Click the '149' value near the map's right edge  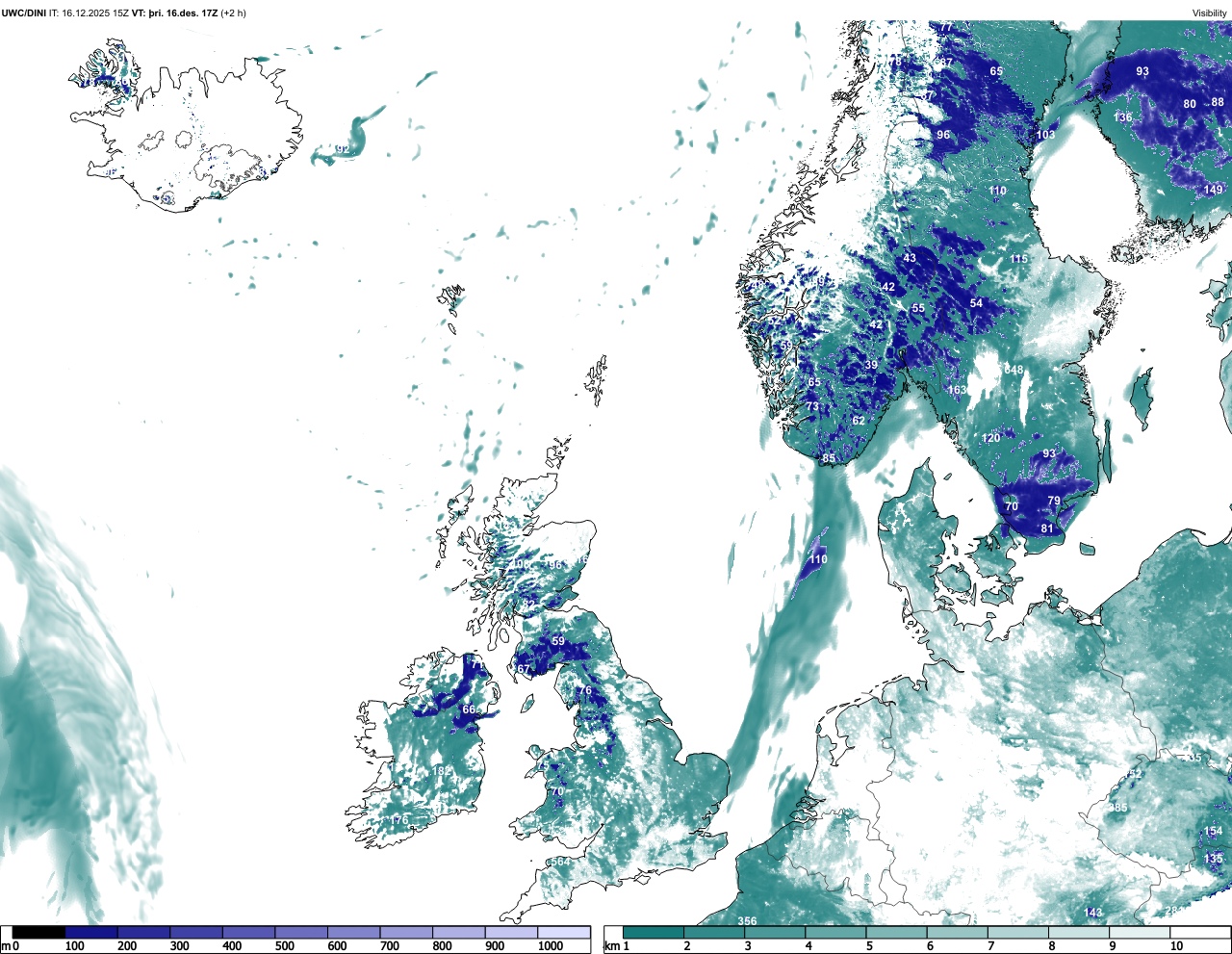[1213, 190]
